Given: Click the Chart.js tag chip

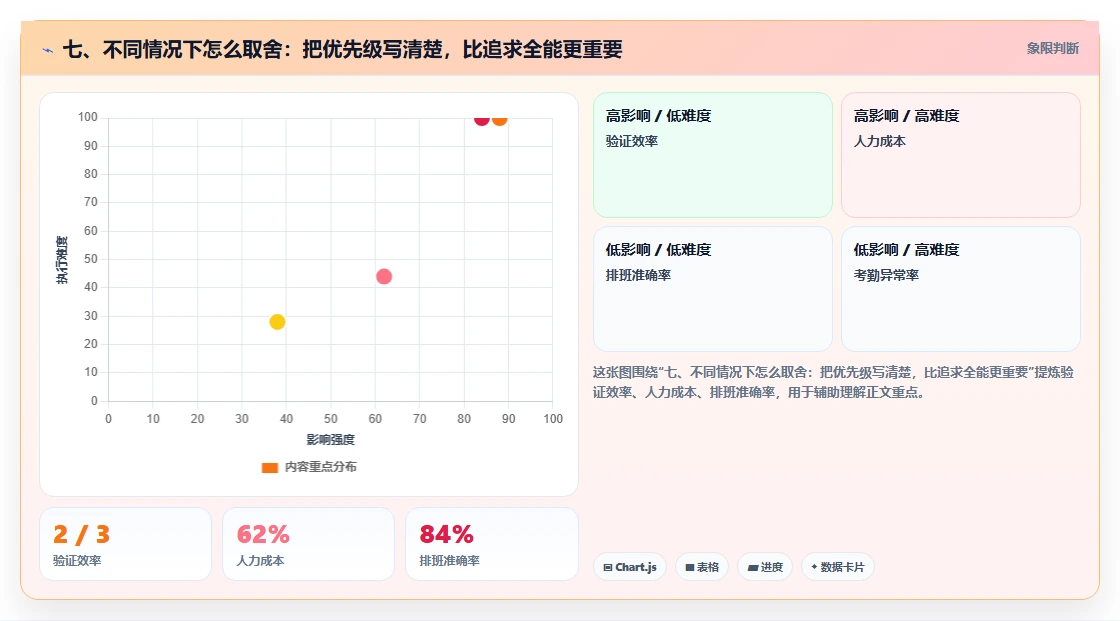Looking at the screenshot, I should point(630,567).
